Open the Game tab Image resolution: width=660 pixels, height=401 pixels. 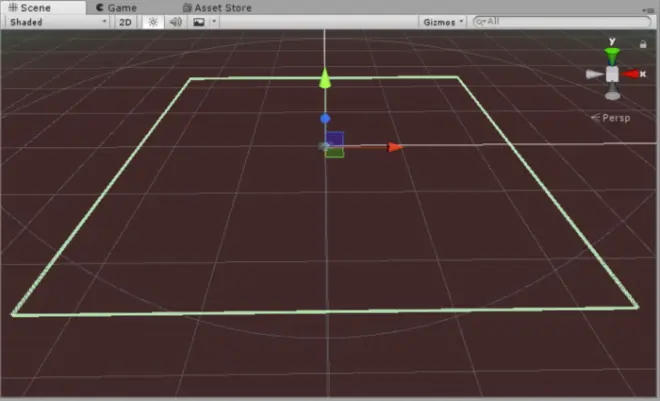point(116,8)
